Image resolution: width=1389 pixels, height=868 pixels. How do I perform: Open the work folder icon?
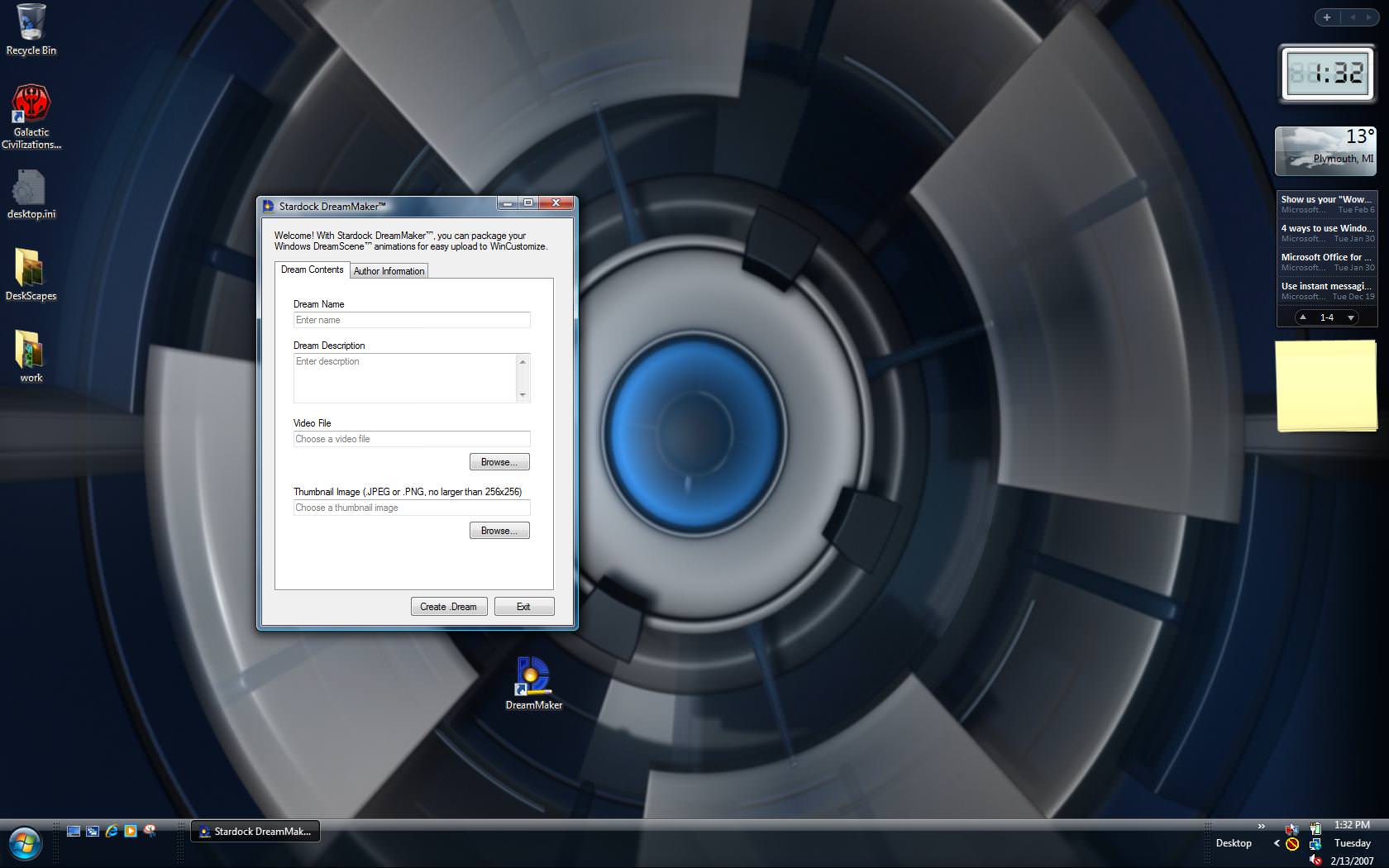tap(31, 356)
